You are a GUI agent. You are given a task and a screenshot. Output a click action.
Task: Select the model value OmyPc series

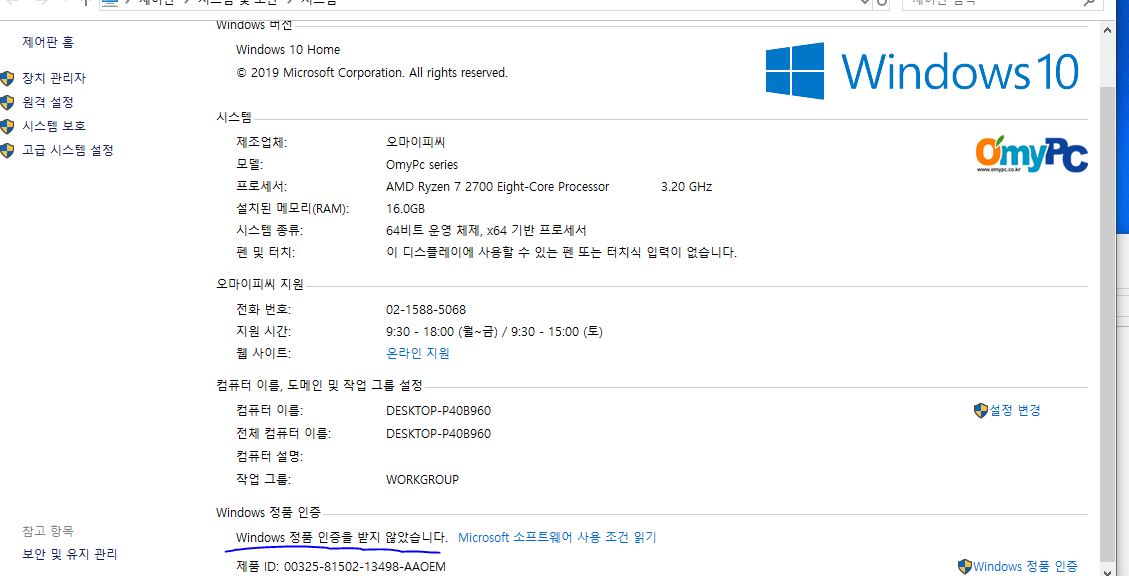[x=422, y=165]
